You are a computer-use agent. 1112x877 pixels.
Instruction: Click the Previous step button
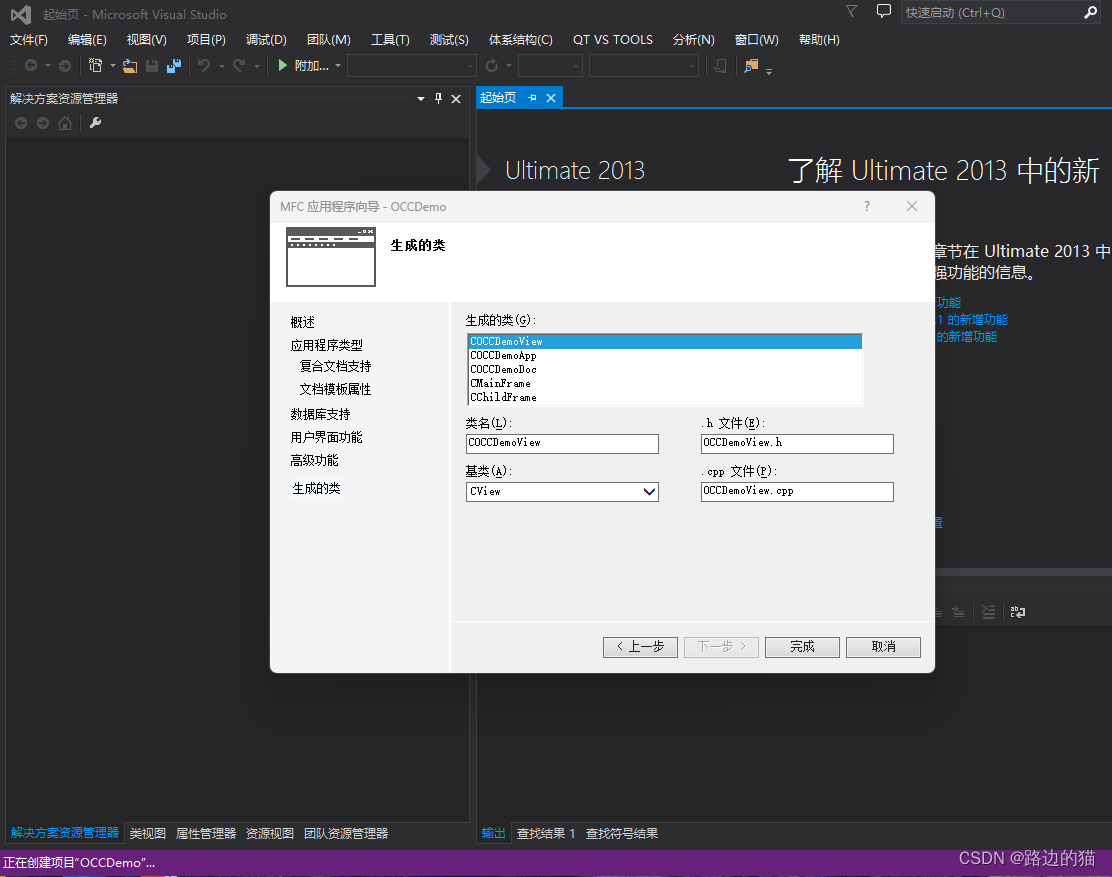[x=640, y=647]
